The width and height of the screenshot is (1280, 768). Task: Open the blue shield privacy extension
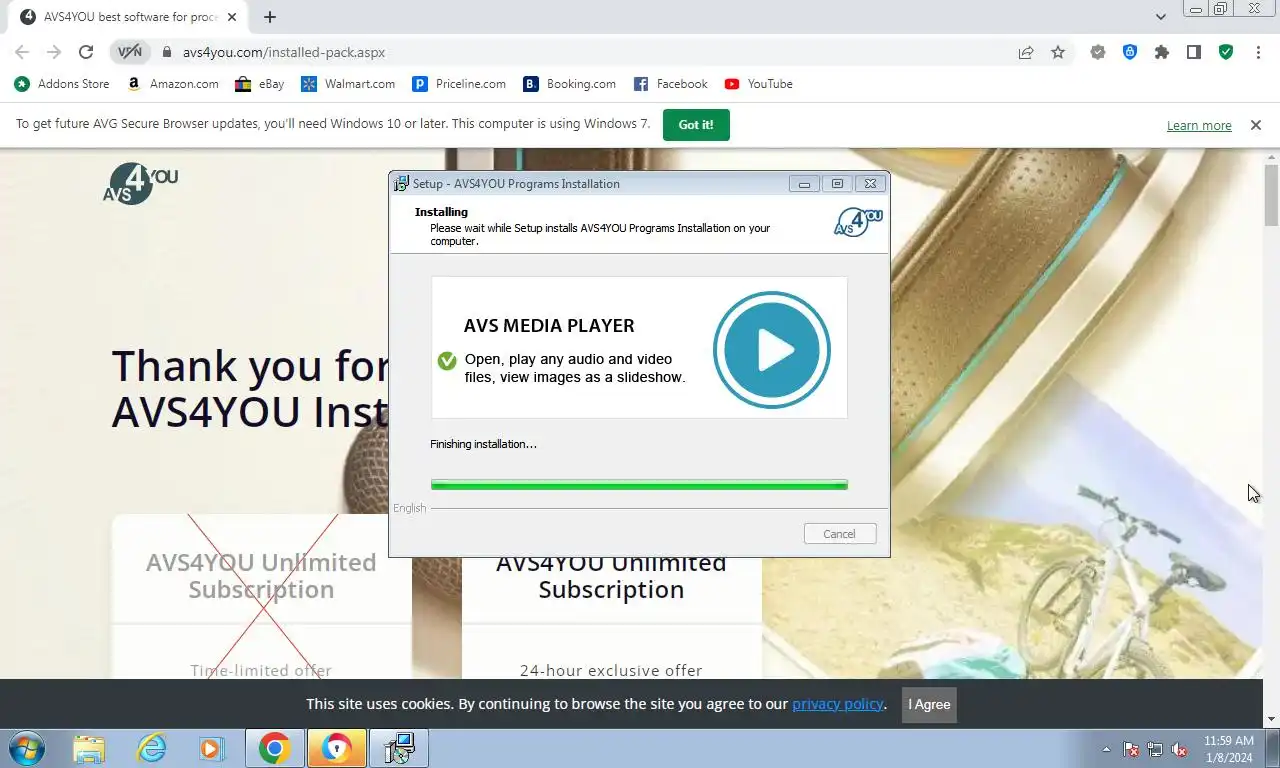point(1130,52)
